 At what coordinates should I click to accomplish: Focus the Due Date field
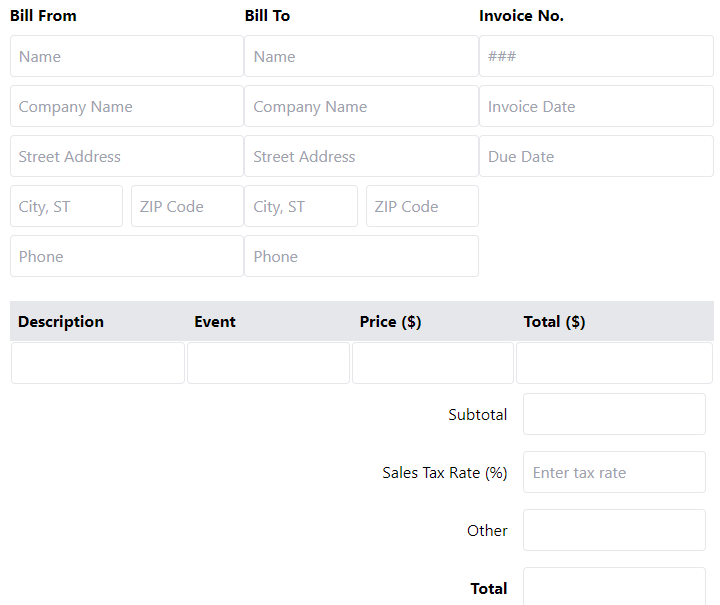click(596, 156)
